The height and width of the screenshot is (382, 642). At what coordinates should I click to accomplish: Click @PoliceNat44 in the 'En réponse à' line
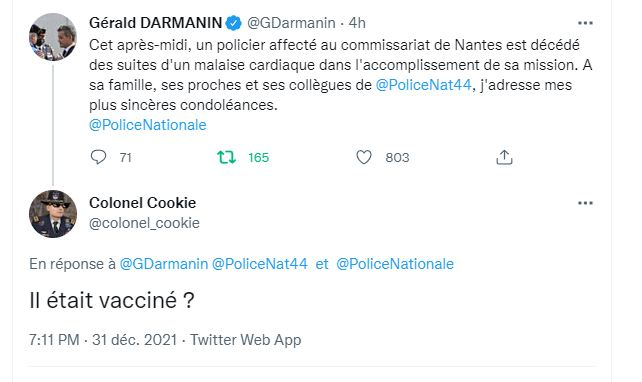click(260, 264)
